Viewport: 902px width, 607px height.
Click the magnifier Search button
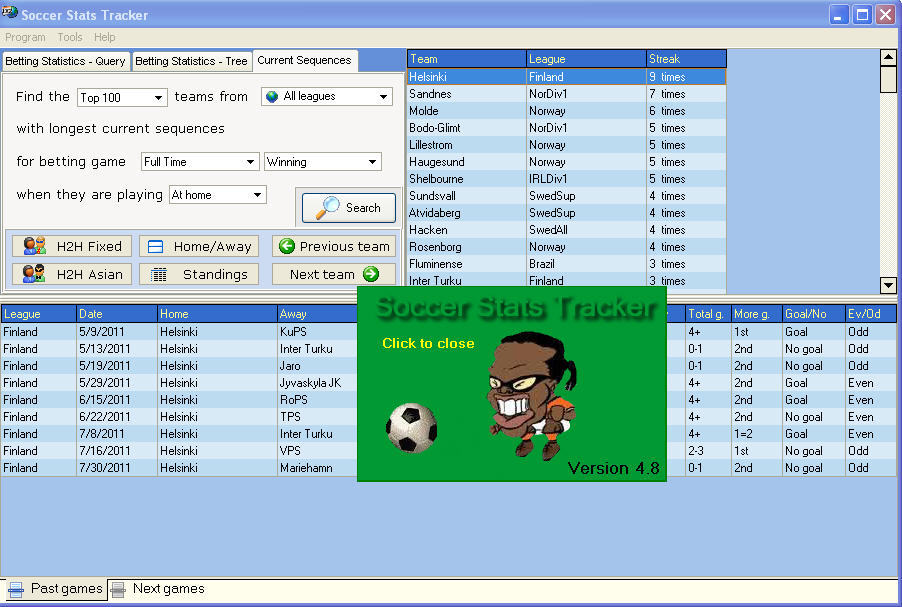[x=348, y=208]
